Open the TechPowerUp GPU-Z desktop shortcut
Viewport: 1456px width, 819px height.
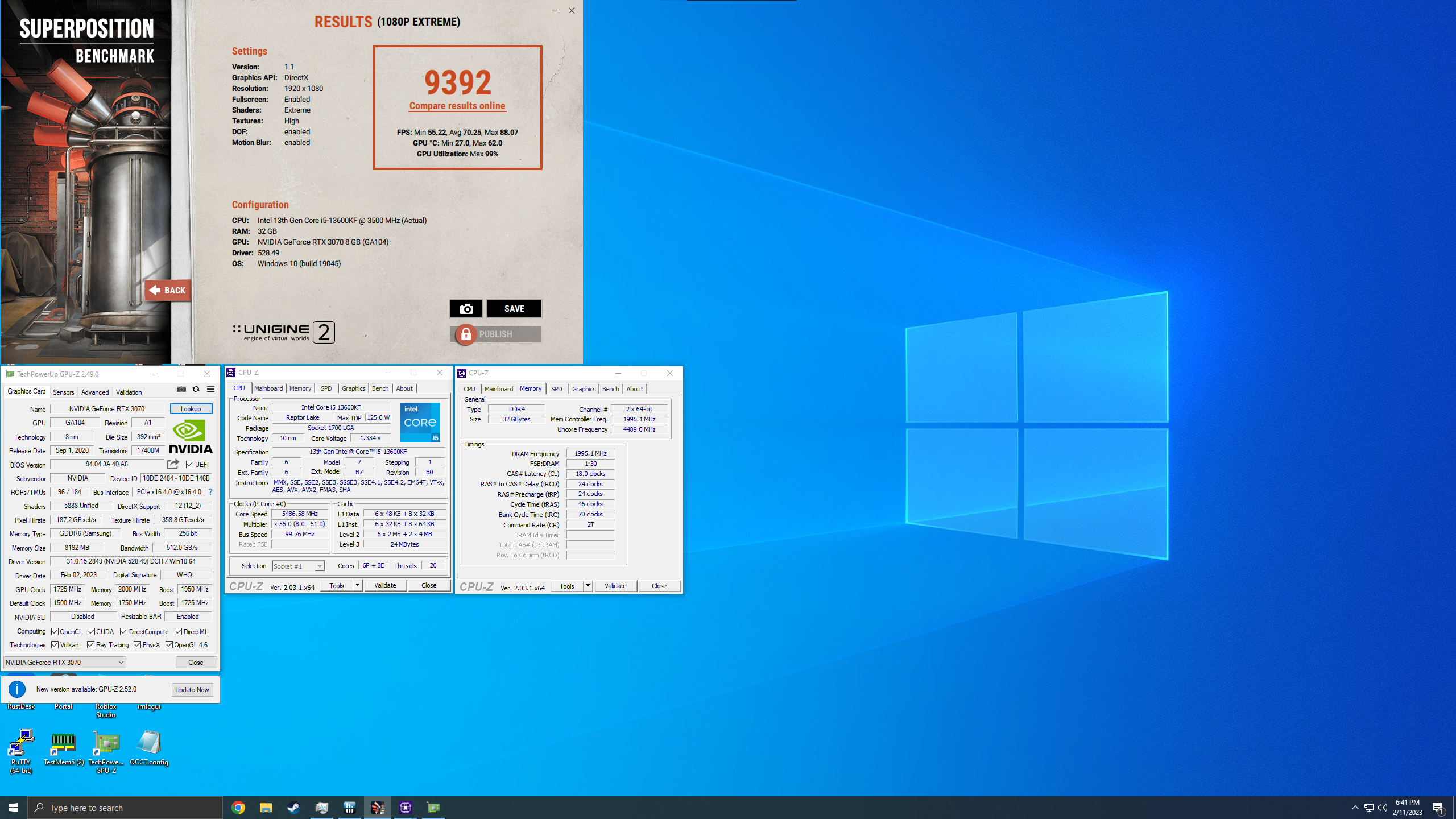click(x=106, y=751)
